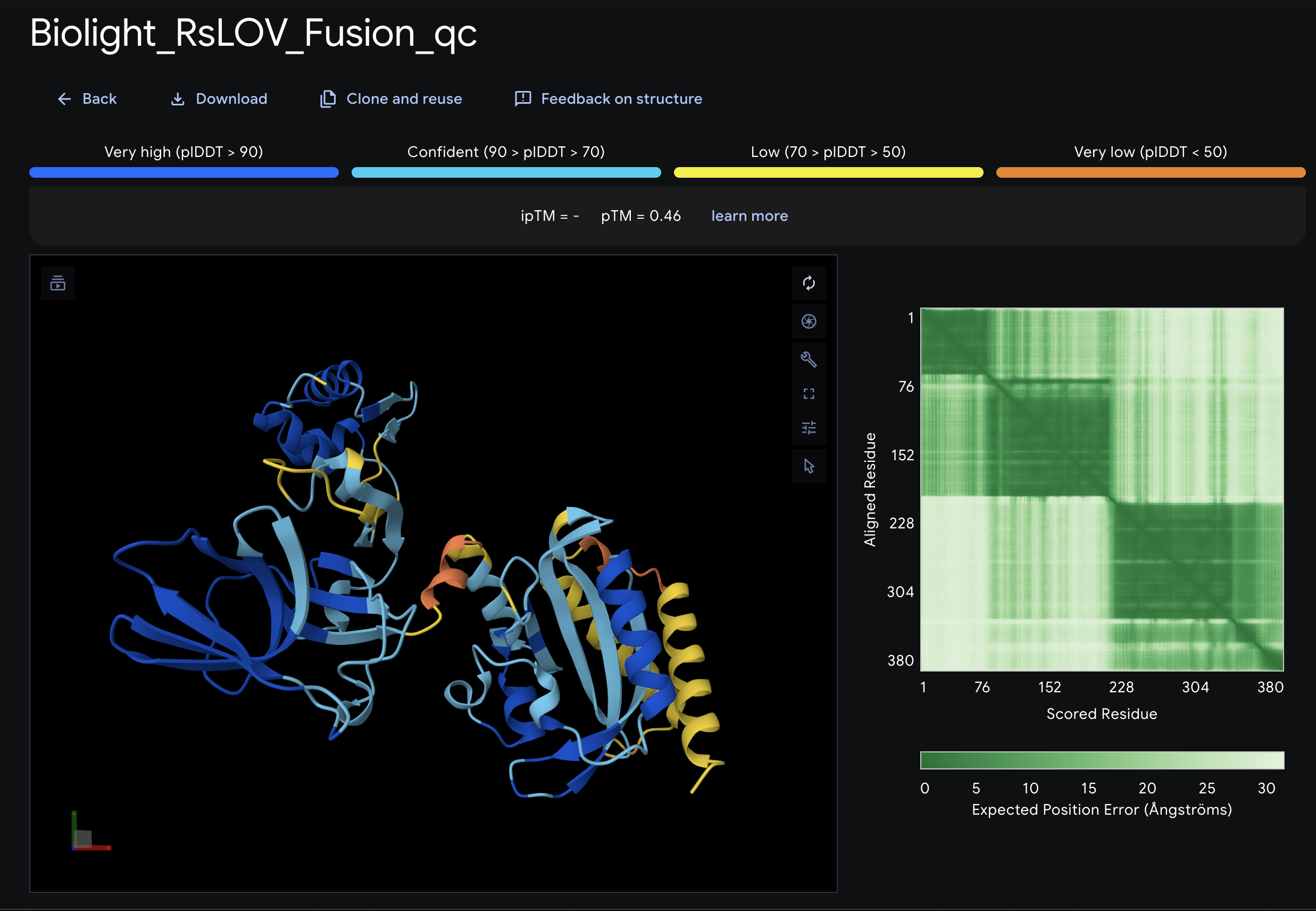Toggle the state tree panel icon
The image size is (1316, 911).
pyautogui.click(x=58, y=283)
